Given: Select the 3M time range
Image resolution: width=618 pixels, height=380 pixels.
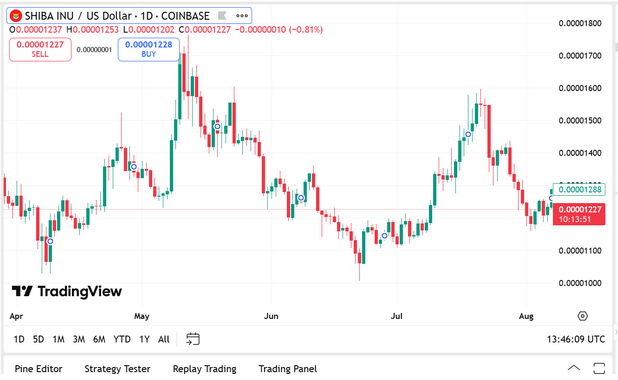Looking at the screenshot, I should (79, 339).
